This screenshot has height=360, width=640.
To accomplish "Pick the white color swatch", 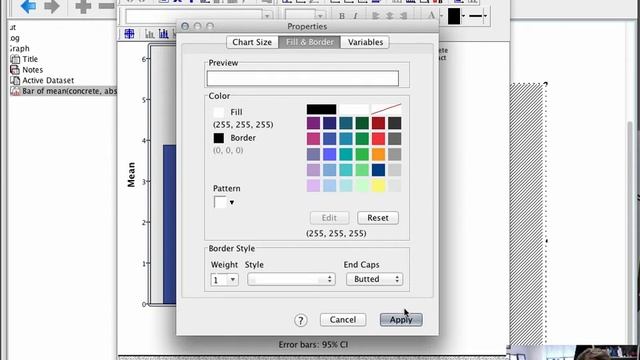I will click(354, 109).
